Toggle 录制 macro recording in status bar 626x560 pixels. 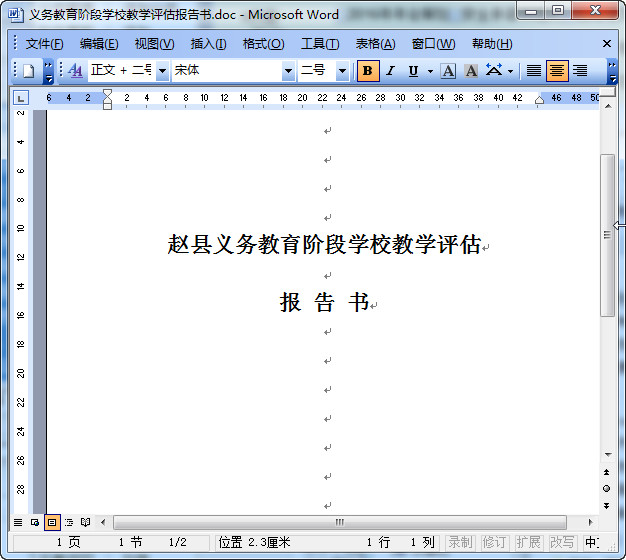pos(460,542)
